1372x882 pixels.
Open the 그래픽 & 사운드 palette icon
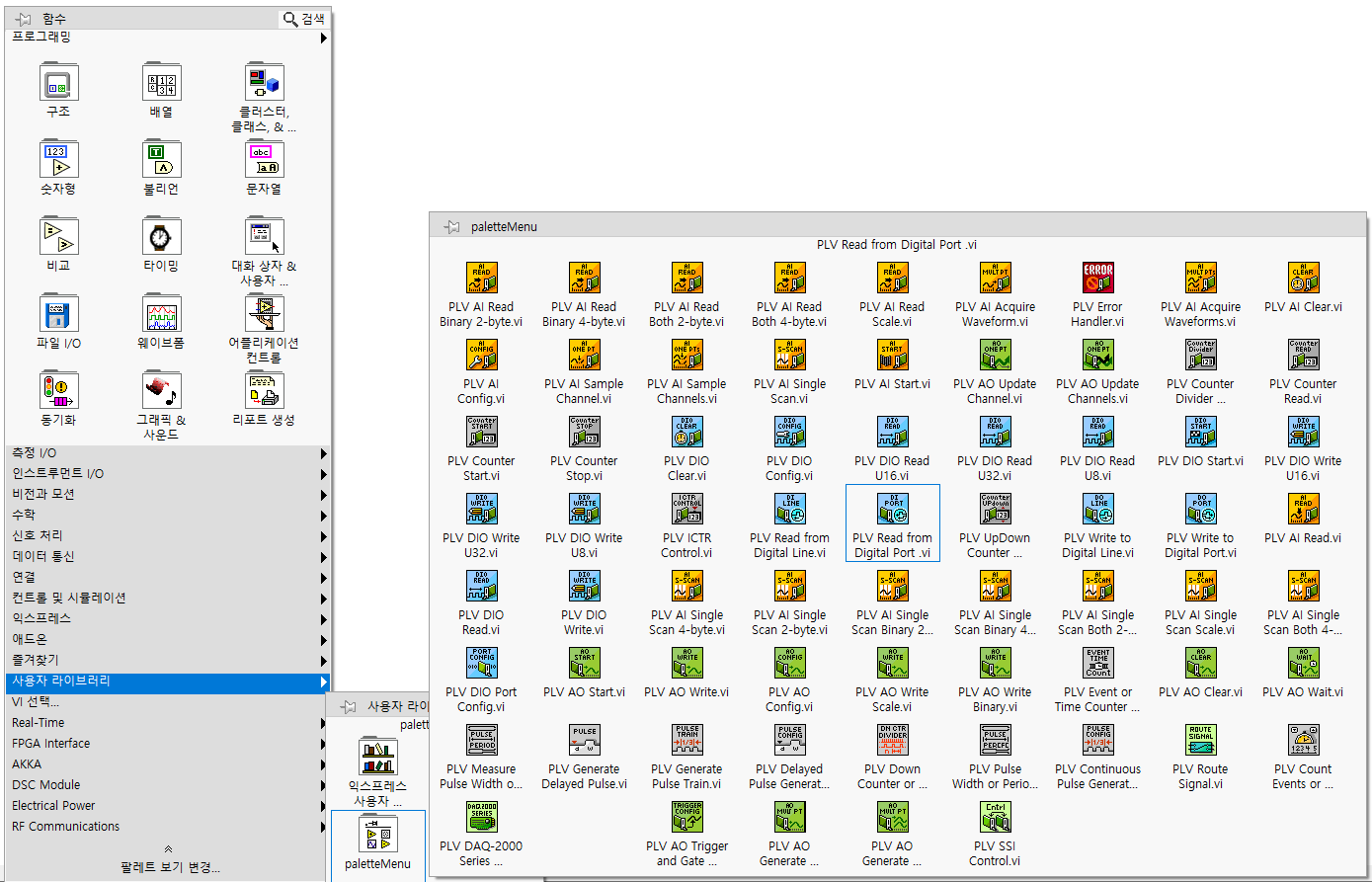click(x=161, y=390)
